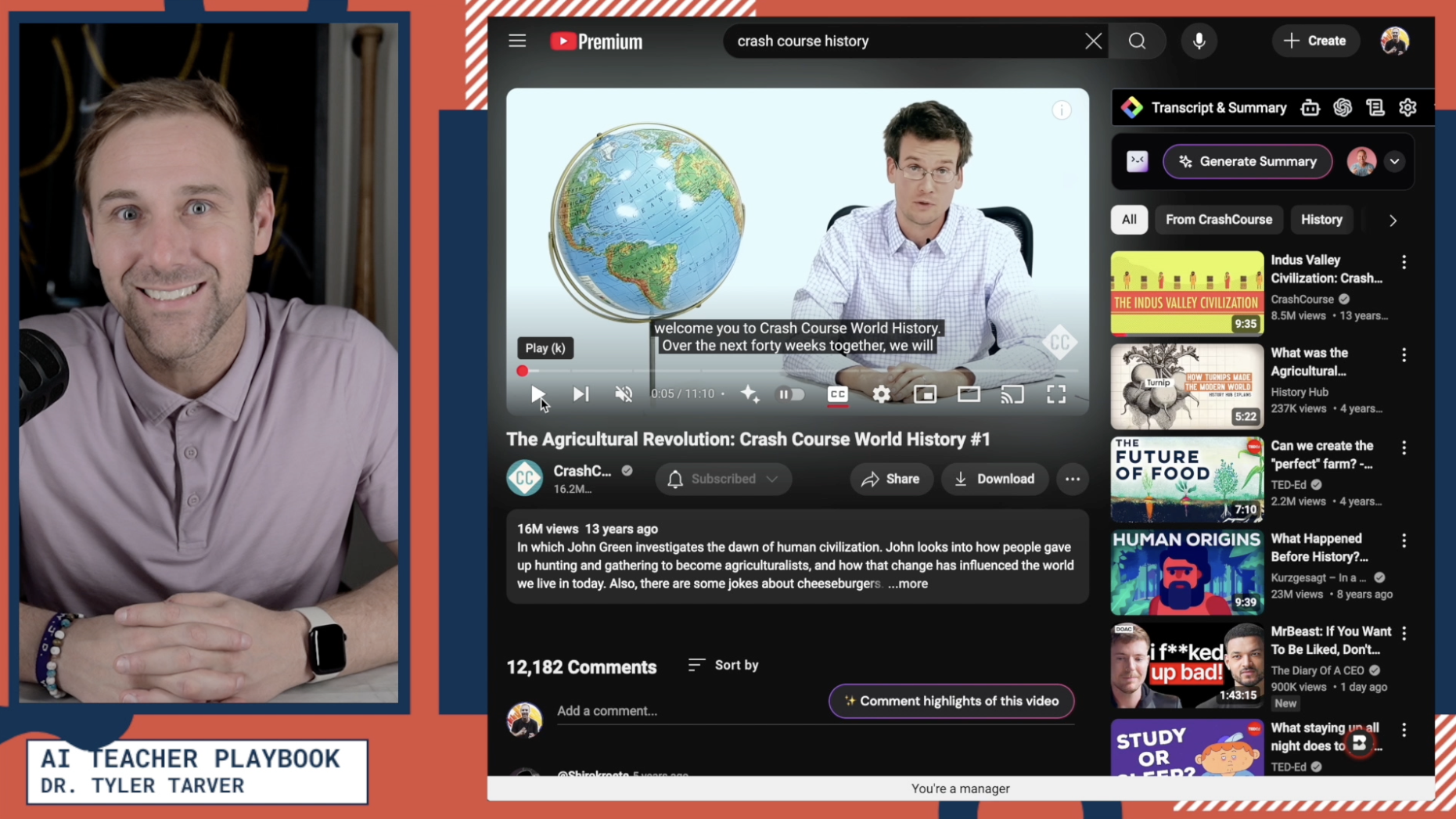This screenshot has width=1456, height=819.
Task: Cast the video to a device
Action: (1012, 394)
